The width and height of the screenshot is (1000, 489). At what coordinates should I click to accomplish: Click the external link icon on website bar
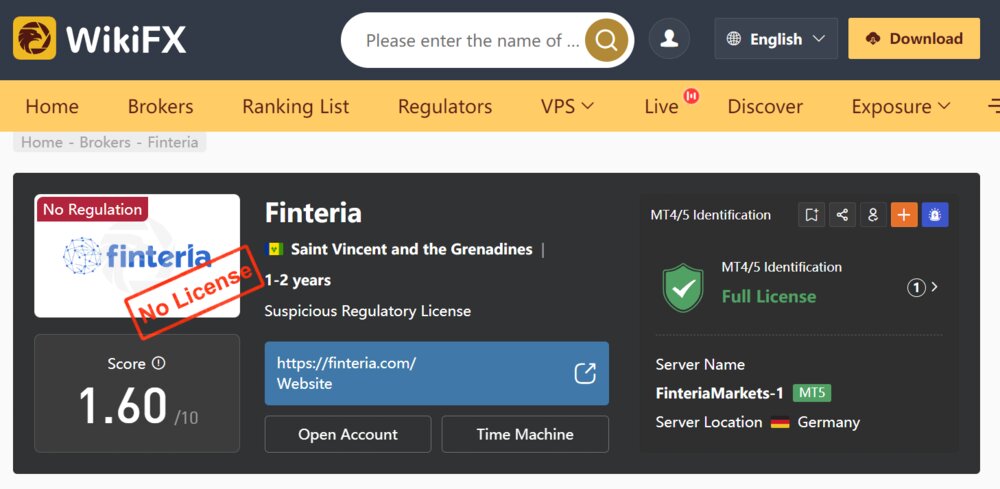click(585, 374)
